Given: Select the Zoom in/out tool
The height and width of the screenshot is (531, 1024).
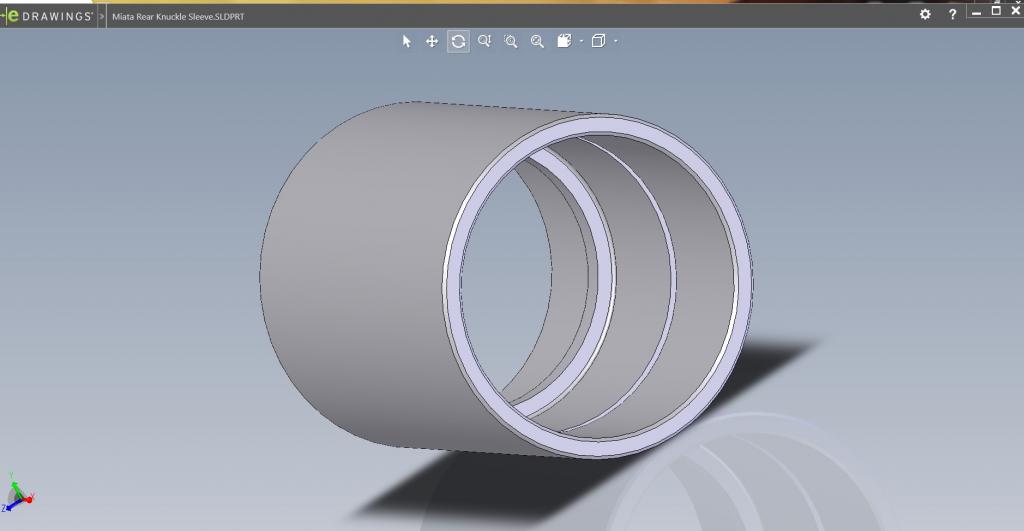Looking at the screenshot, I should pyautogui.click(x=485, y=42).
